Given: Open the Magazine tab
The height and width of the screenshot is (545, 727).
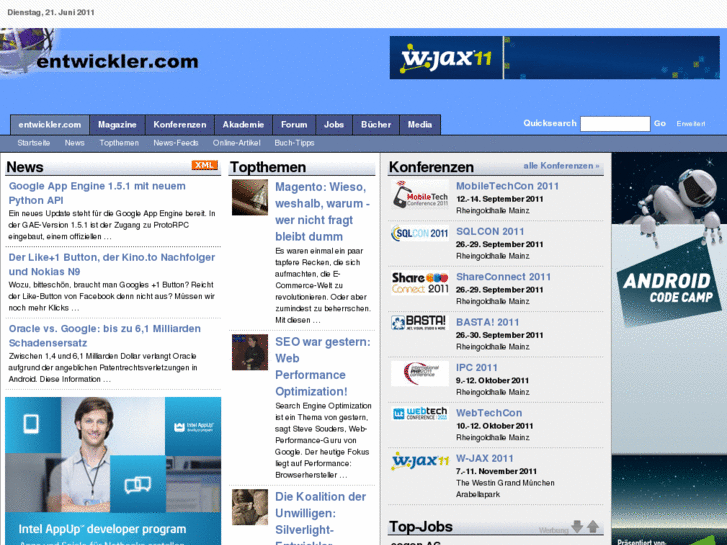Looking at the screenshot, I should click(117, 125).
